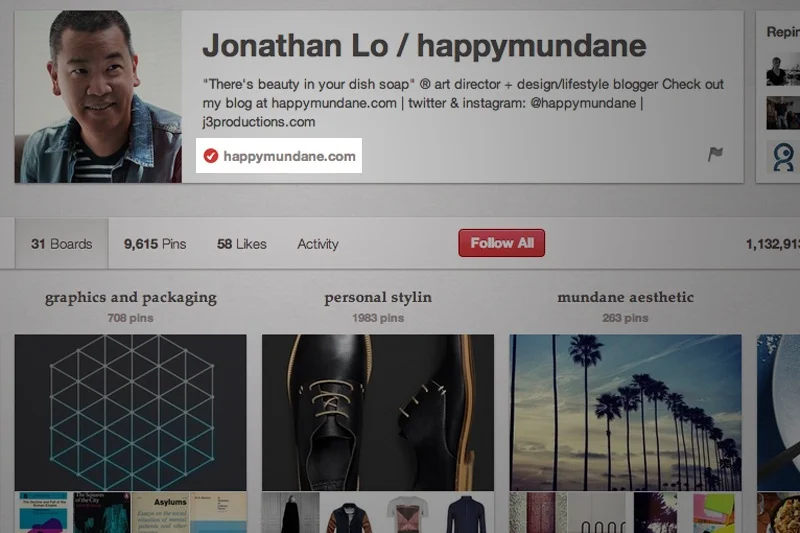Click the navy jacket thumbnail under personal stylin

point(465,513)
